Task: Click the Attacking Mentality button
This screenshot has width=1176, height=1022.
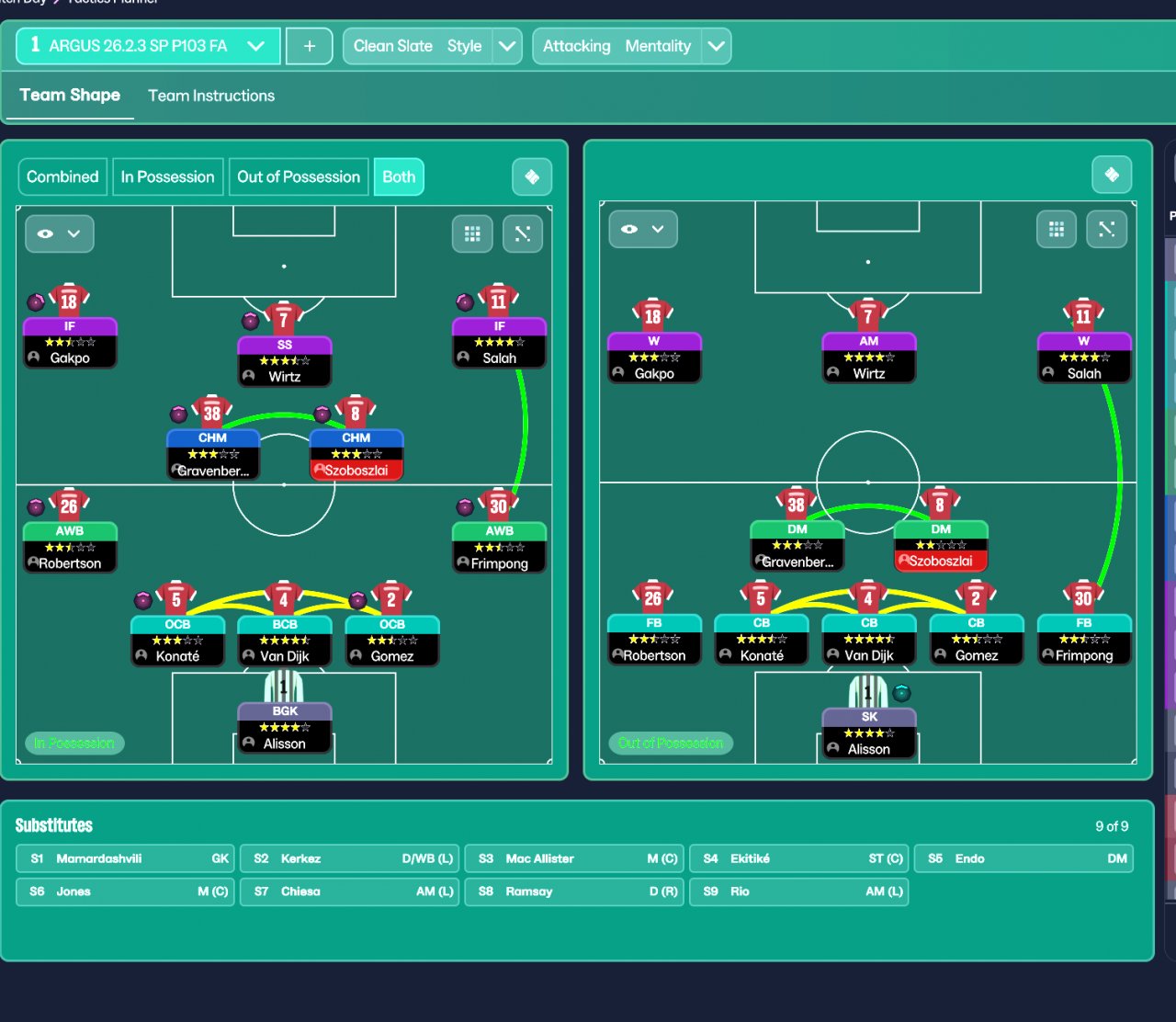Action: [617, 46]
